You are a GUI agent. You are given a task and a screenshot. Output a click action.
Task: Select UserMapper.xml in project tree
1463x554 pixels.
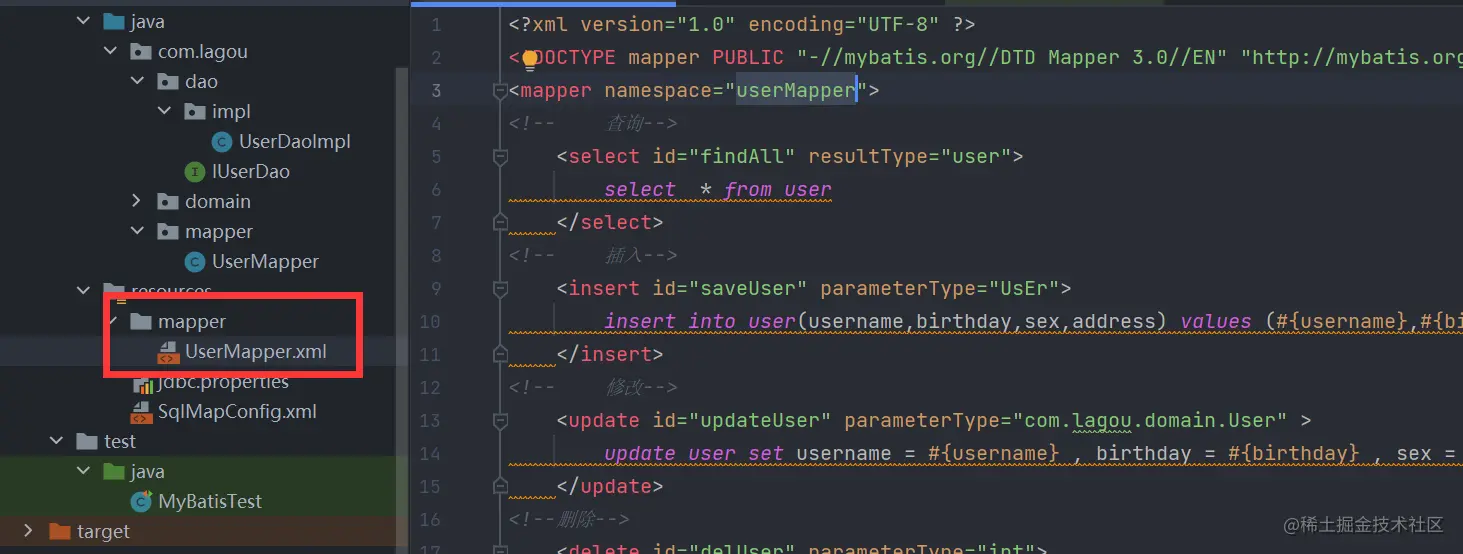tap(256, 351)
